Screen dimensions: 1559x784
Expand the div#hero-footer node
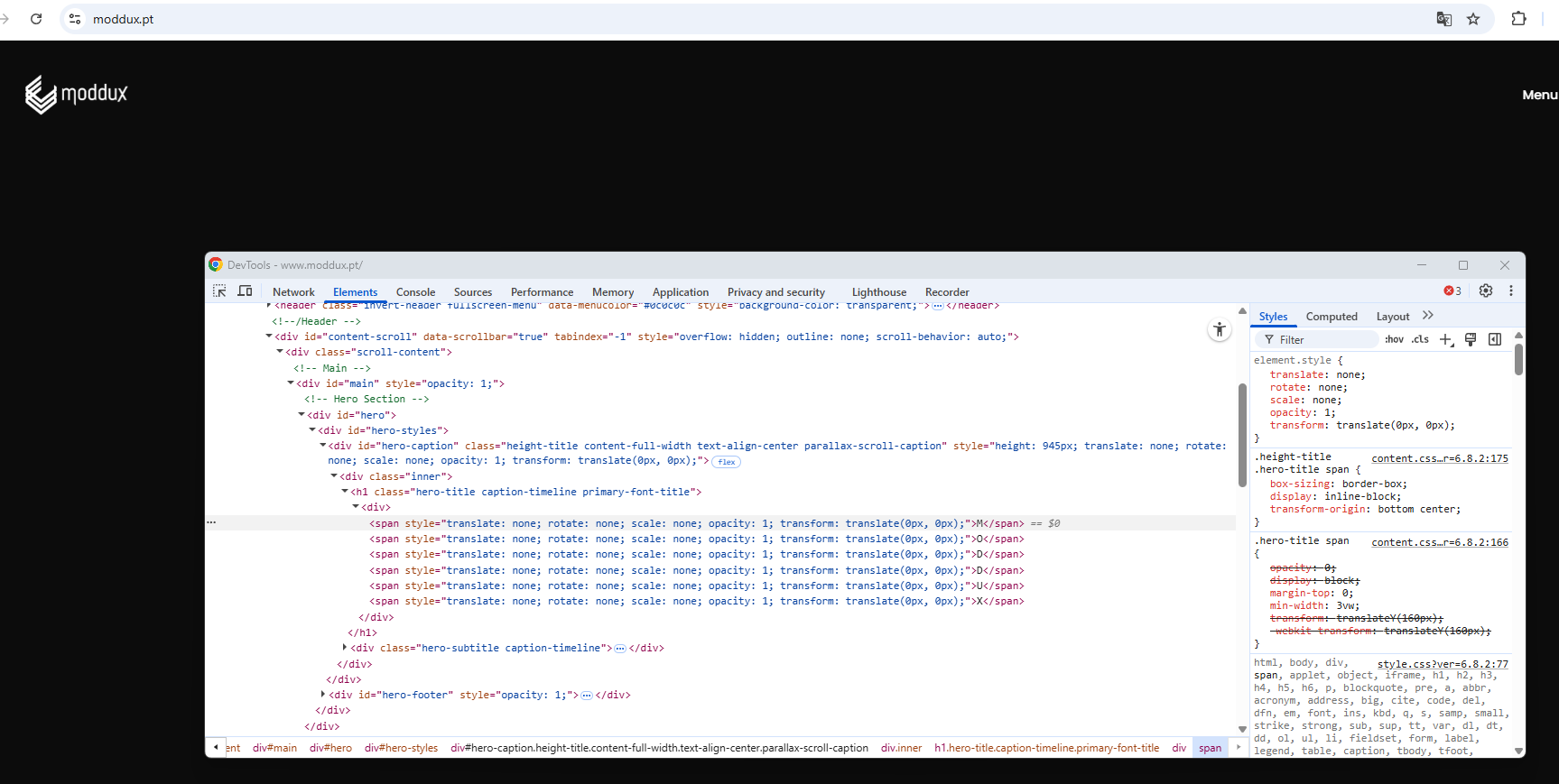click(323, 695)
